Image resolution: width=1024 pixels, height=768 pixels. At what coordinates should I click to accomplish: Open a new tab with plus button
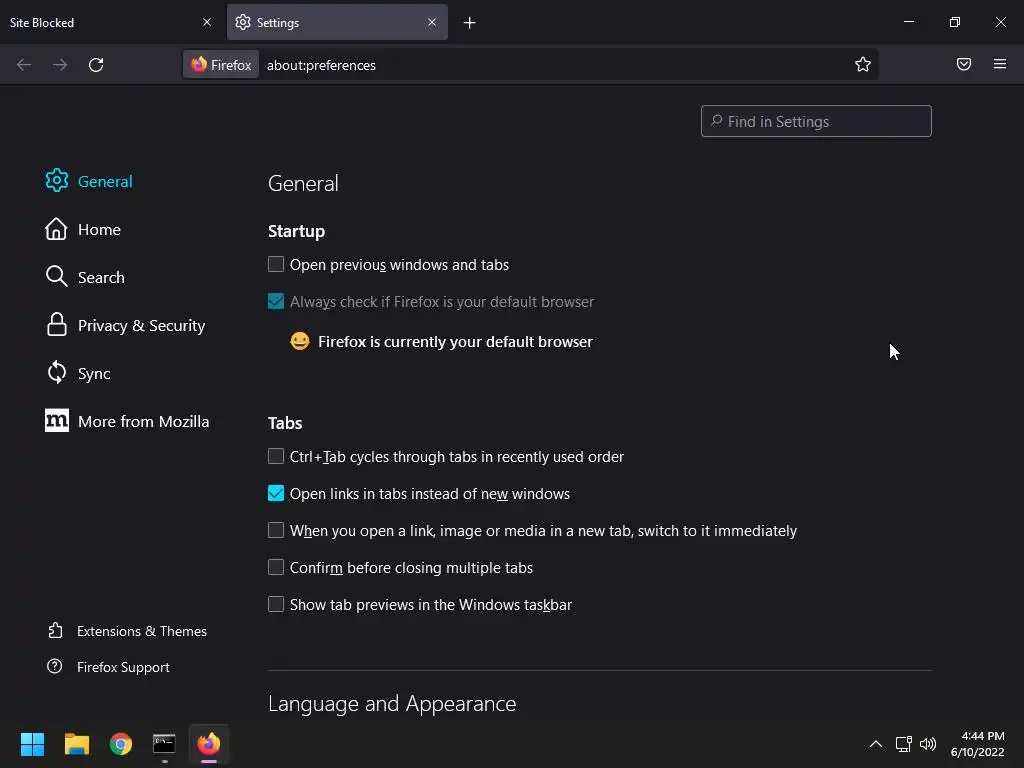(x=470, y=23)
